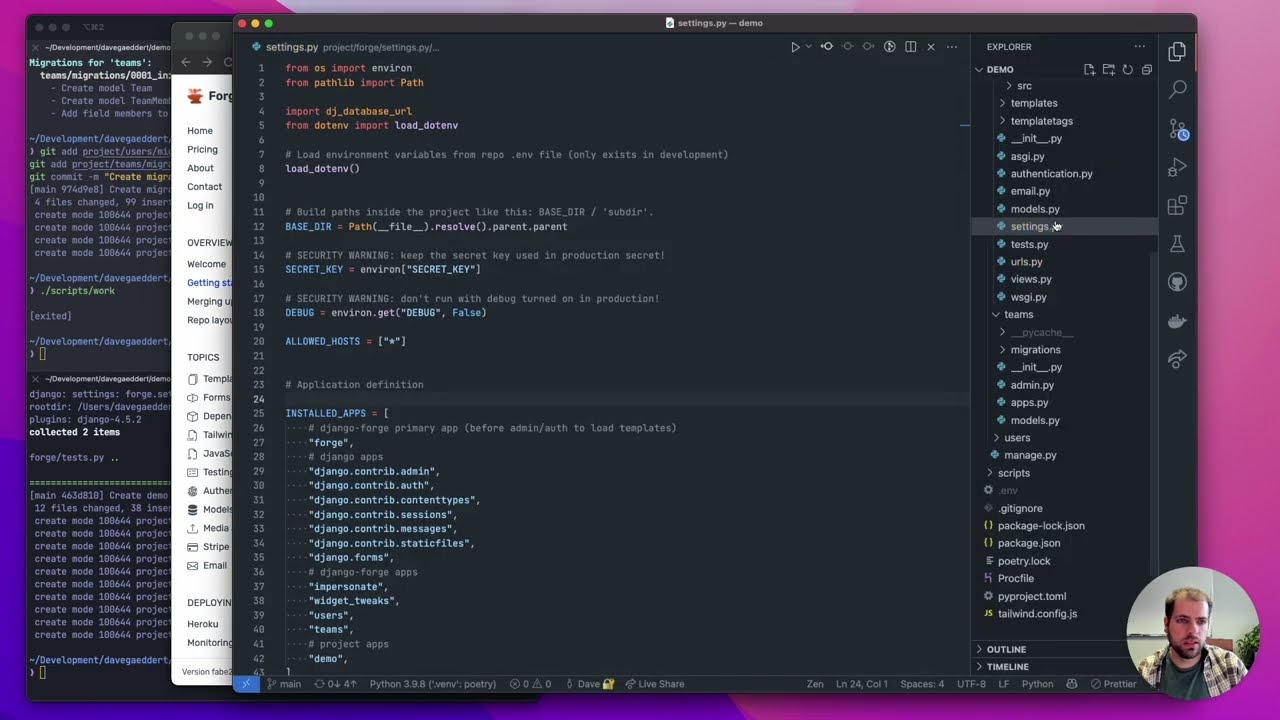The image size is (1280, 720).
Task: Open the Live Share view in activity bar
Action: pos(1177,359)
